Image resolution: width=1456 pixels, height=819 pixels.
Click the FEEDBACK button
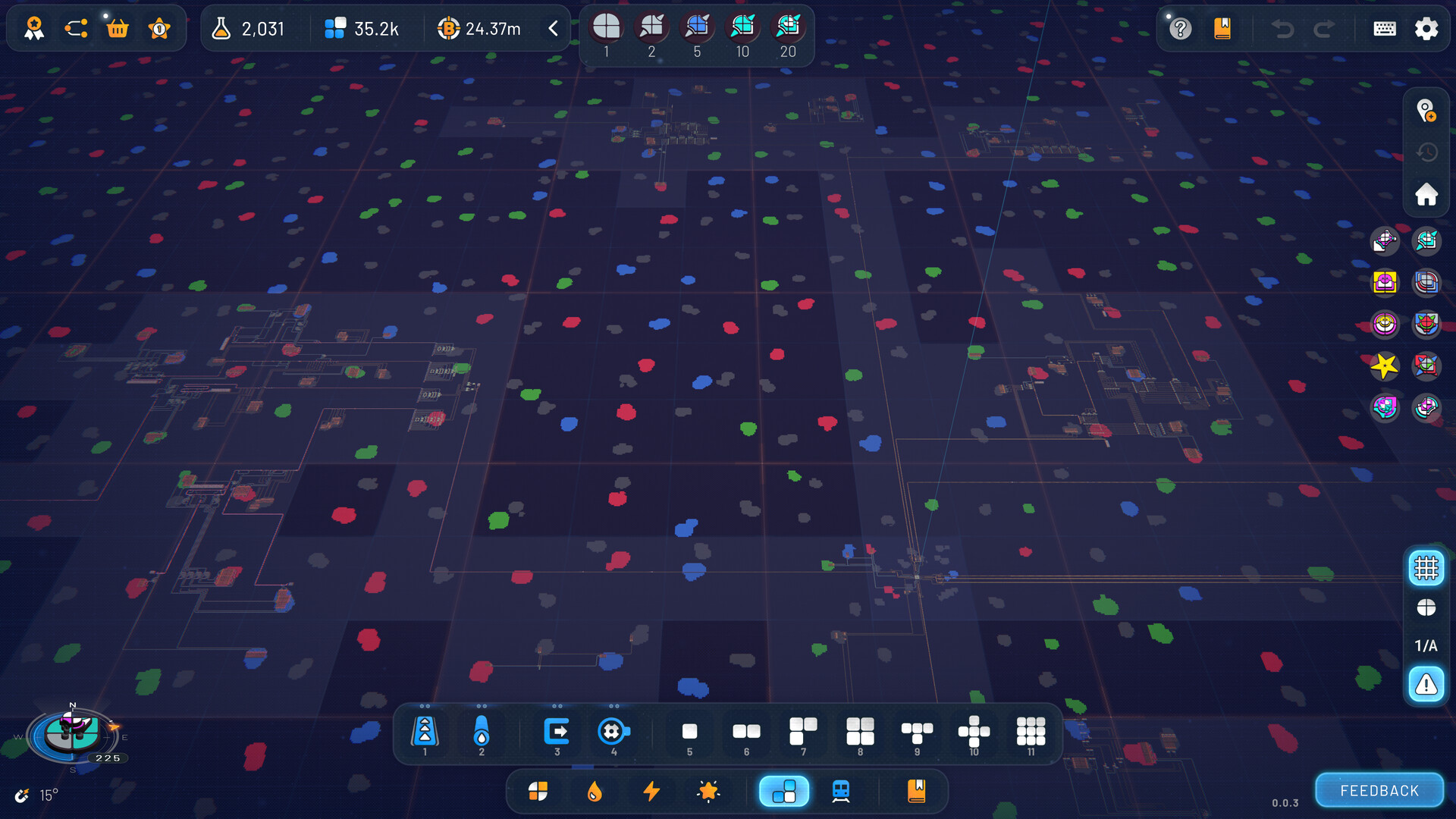(1379, 790)
